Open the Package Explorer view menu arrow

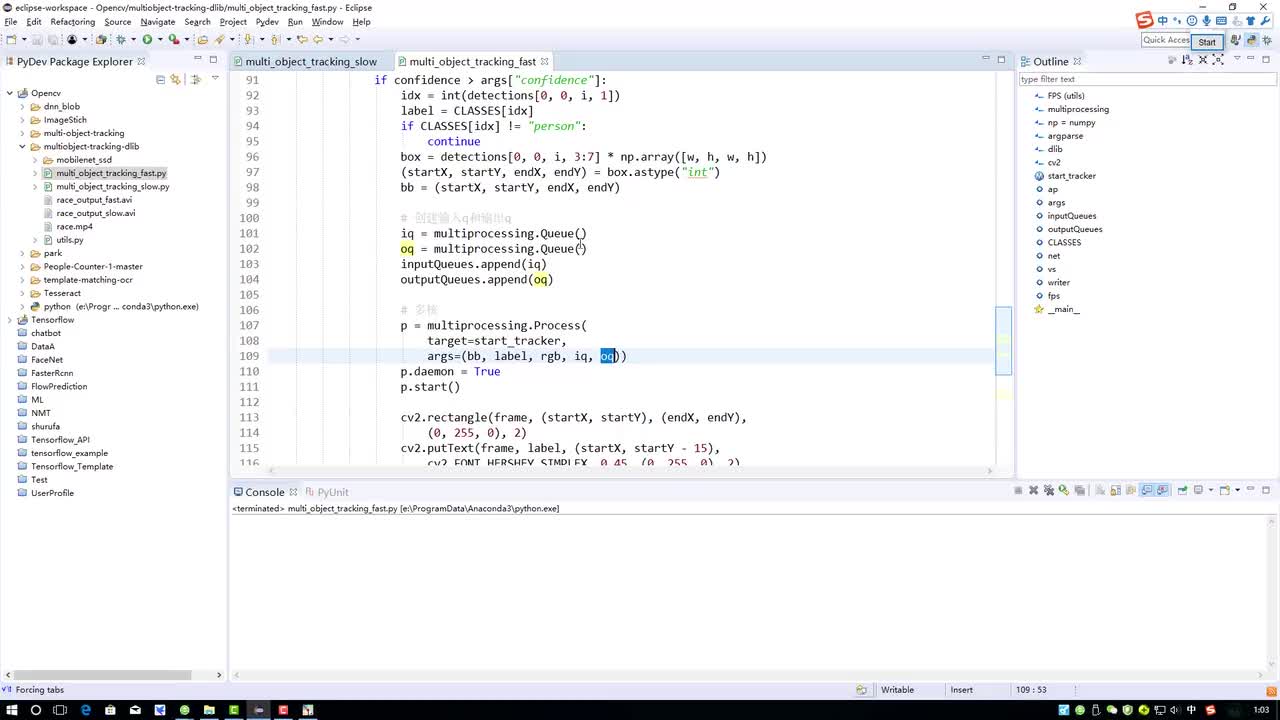(214, 79)
